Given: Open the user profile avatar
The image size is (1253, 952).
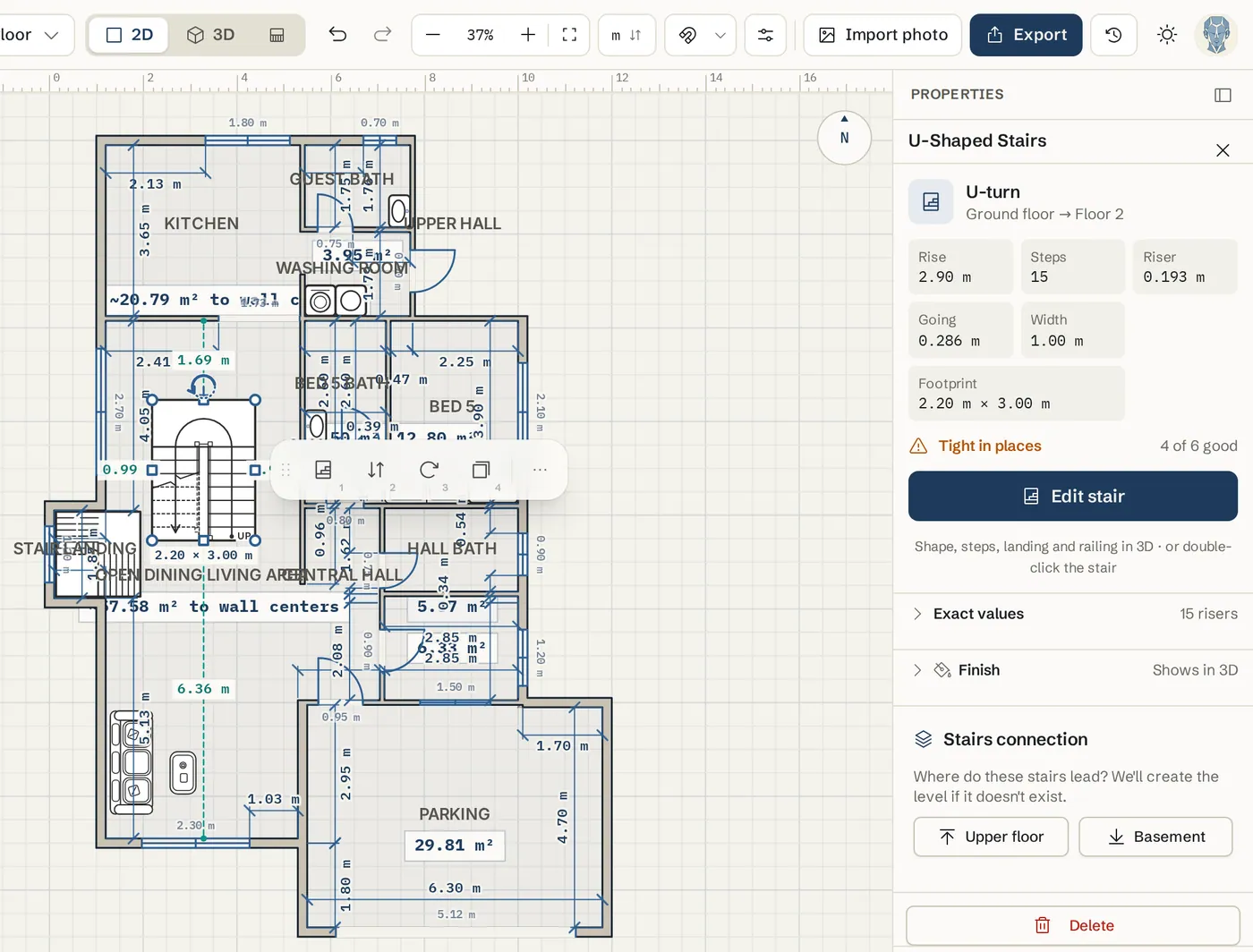Looking at the screenshot, I should click(1216, 35).
